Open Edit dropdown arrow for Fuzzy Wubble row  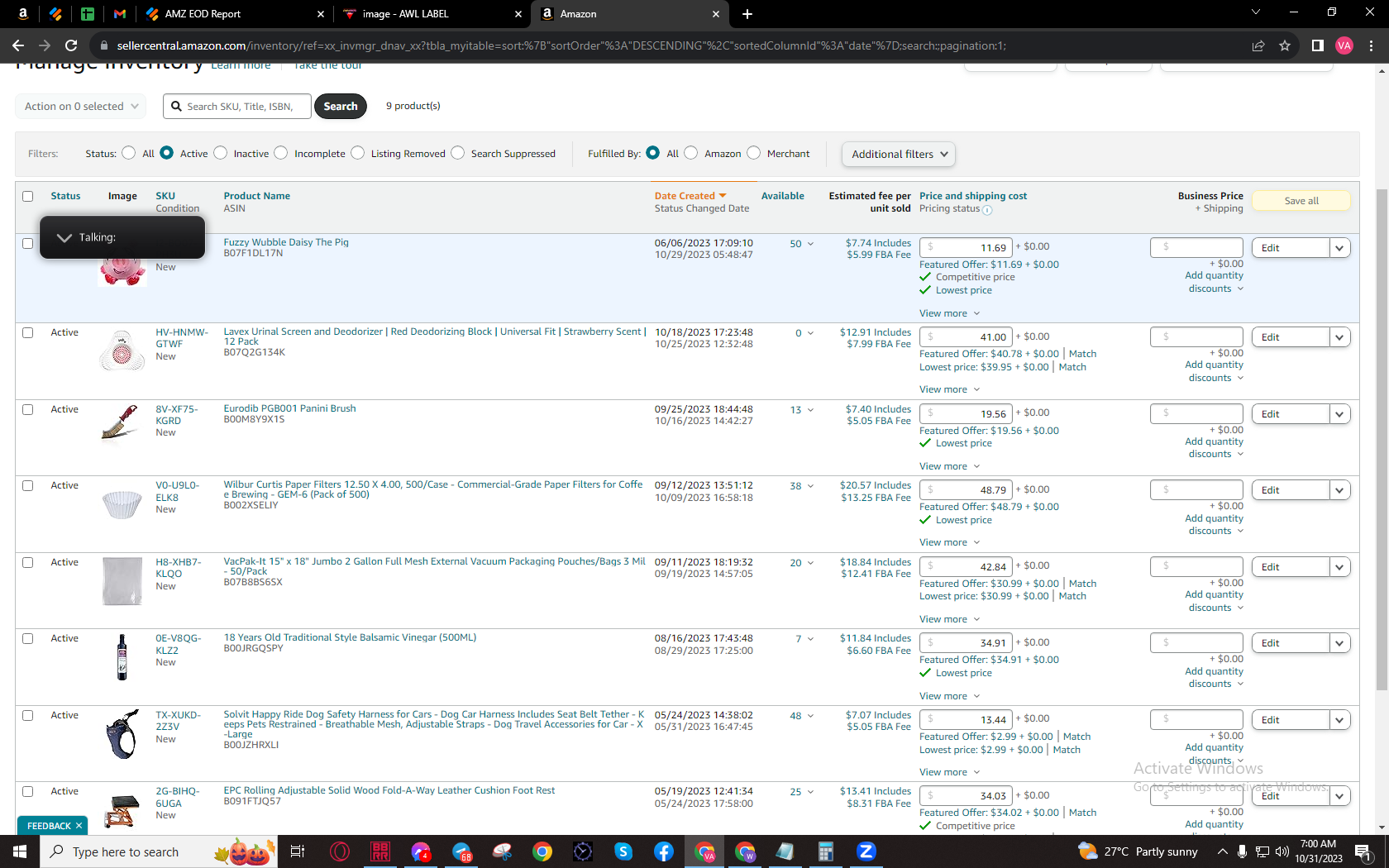(x=1339, y=248)
